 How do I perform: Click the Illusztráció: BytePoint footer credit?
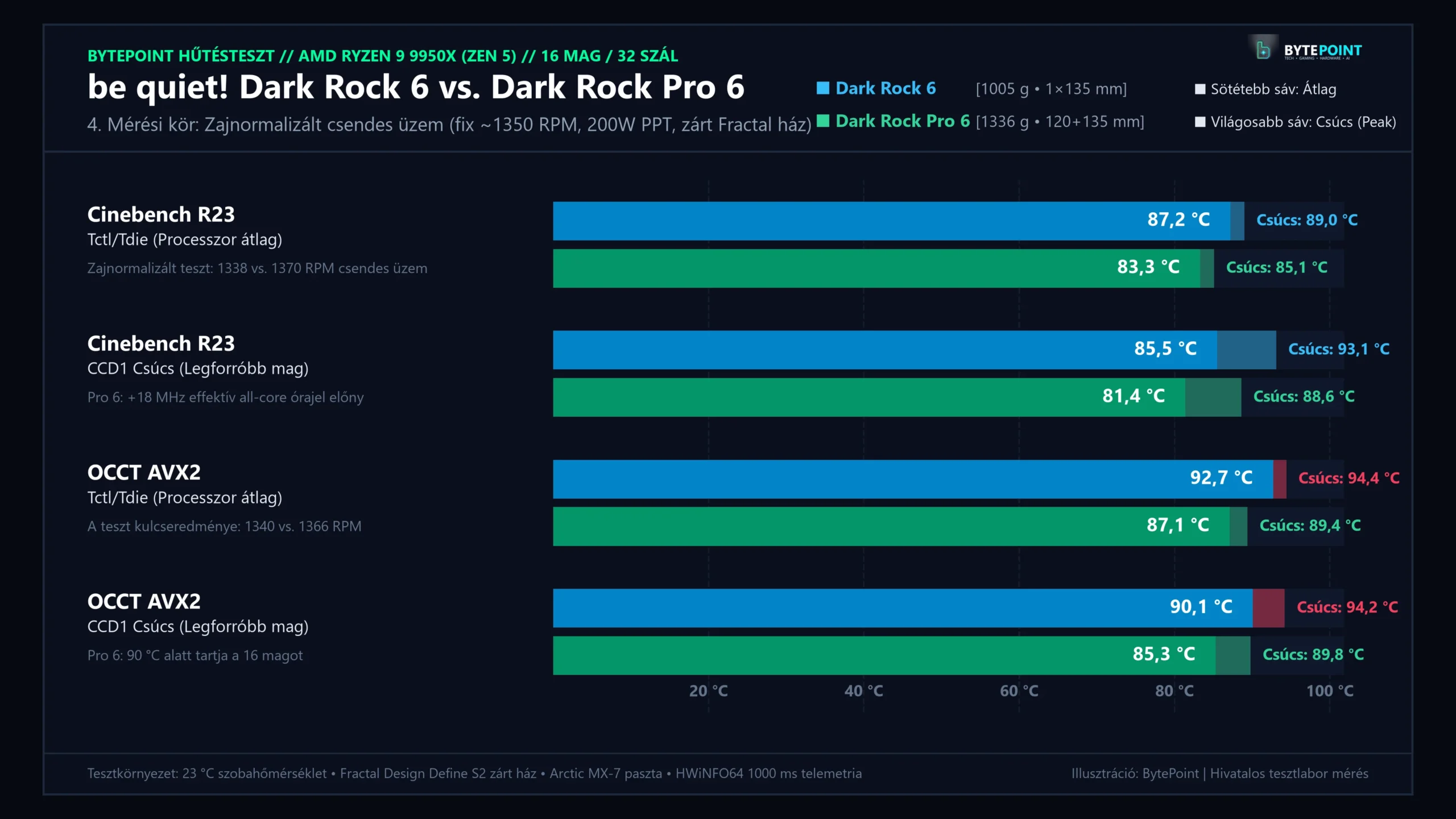tap(1220, 773)
